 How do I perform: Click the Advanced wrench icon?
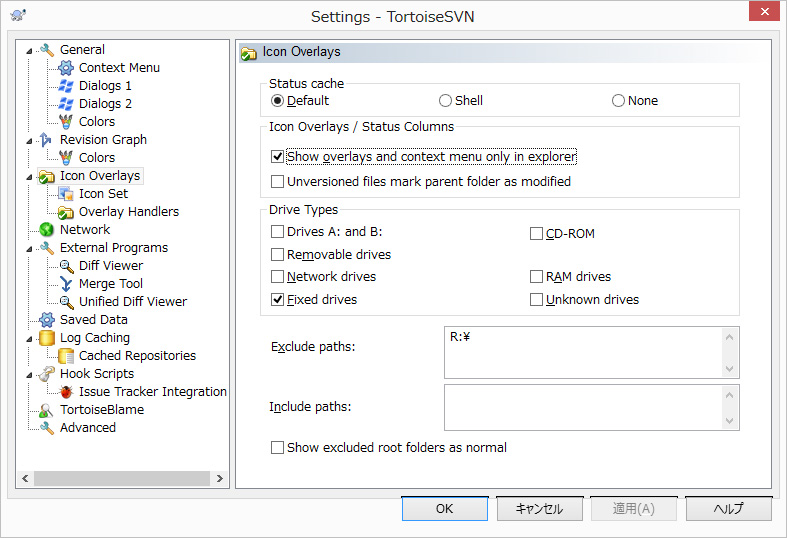47,428
